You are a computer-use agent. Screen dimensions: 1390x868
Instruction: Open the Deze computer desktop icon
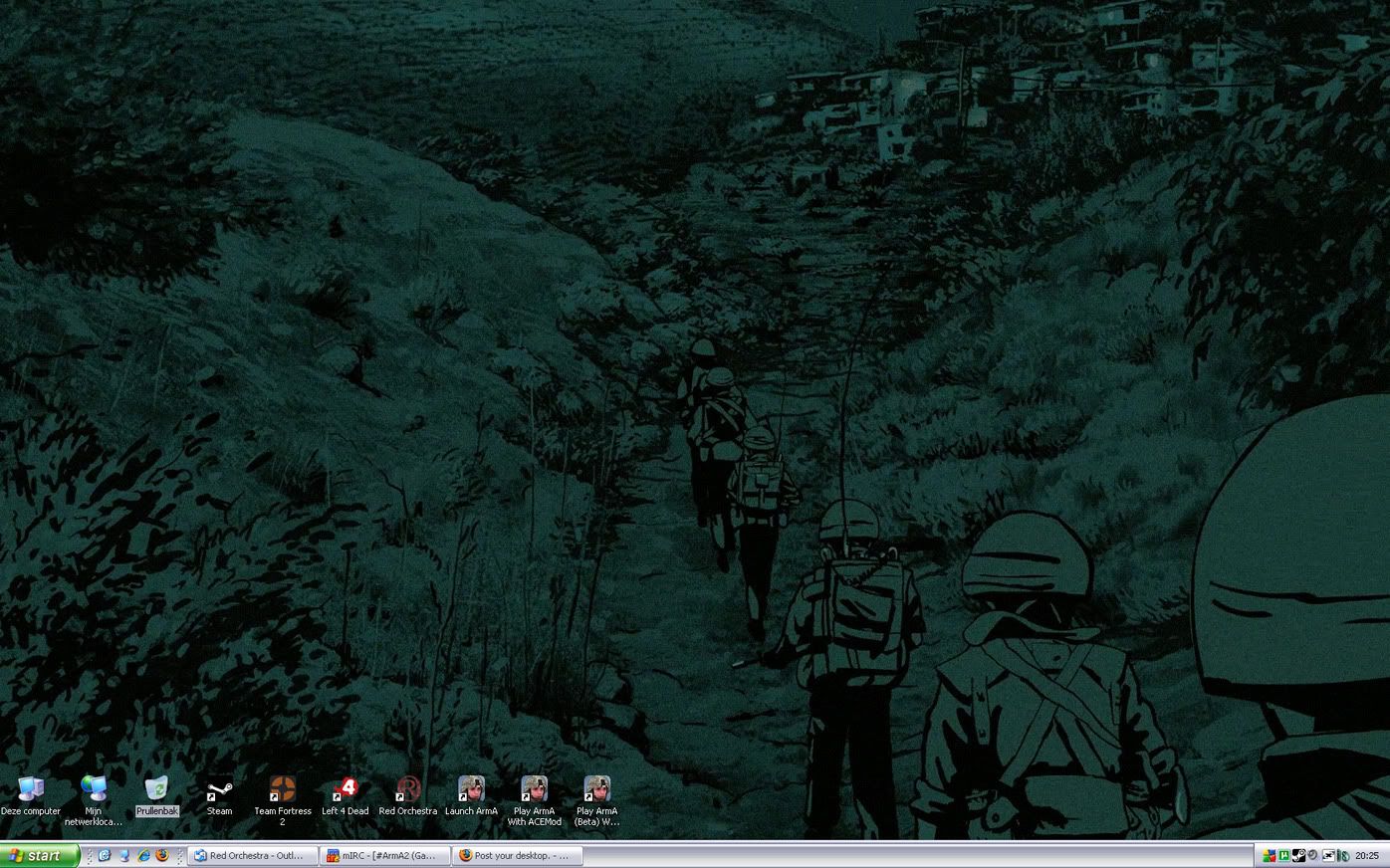(30, 790)
